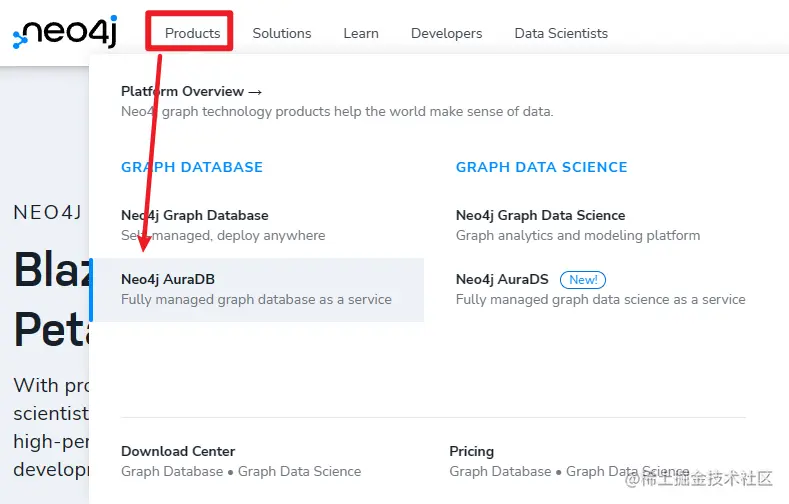
Task: Click the Neo4j logo
Action: pos(66,33)
